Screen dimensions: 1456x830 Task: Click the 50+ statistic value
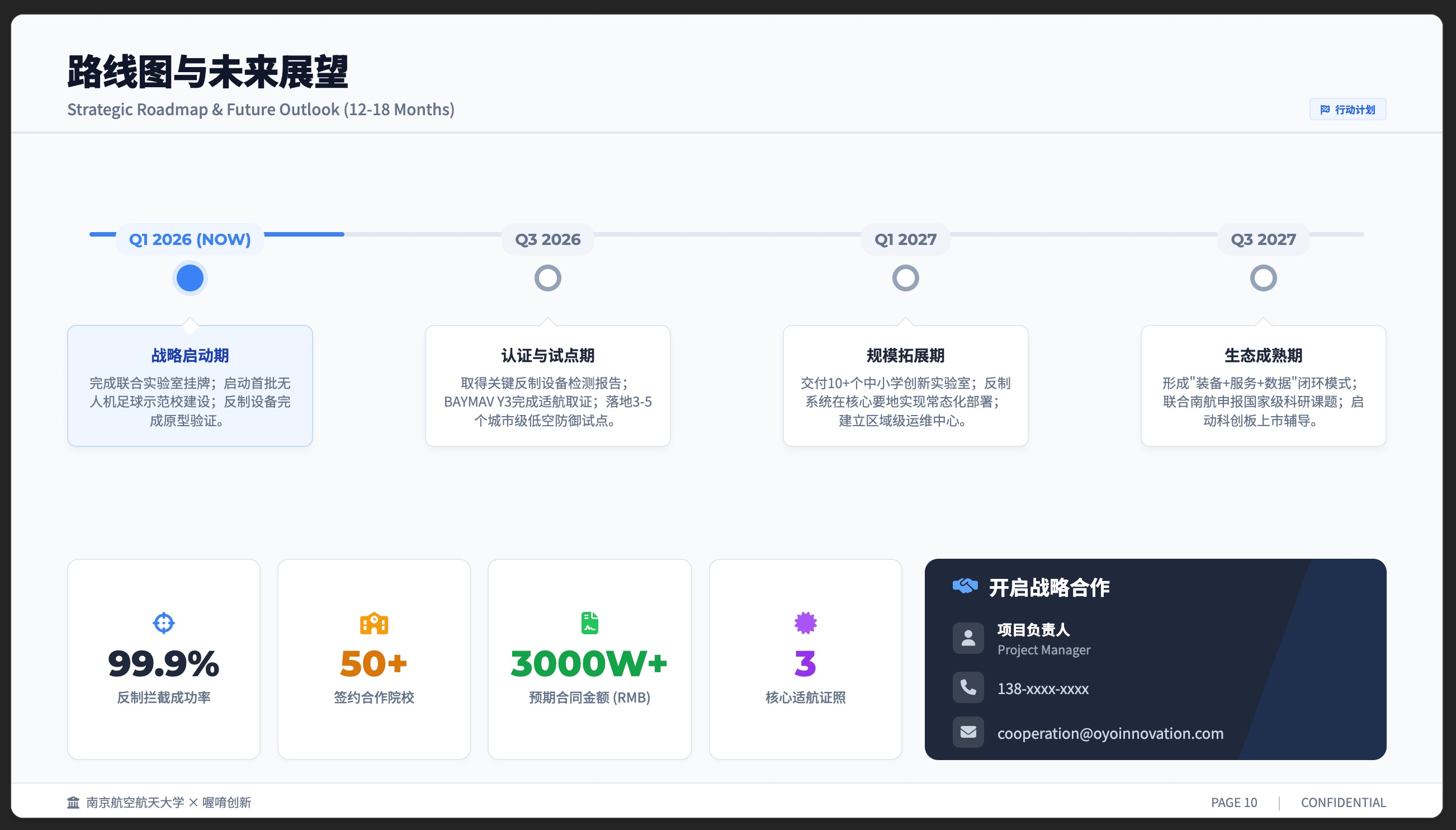coord(374,663)
